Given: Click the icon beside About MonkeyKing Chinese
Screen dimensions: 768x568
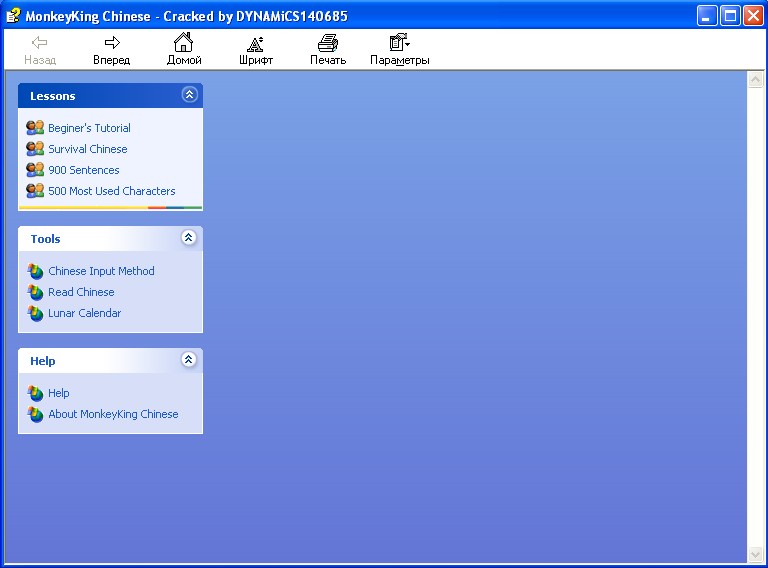Looking at the screenshot, I should [35, 414].
